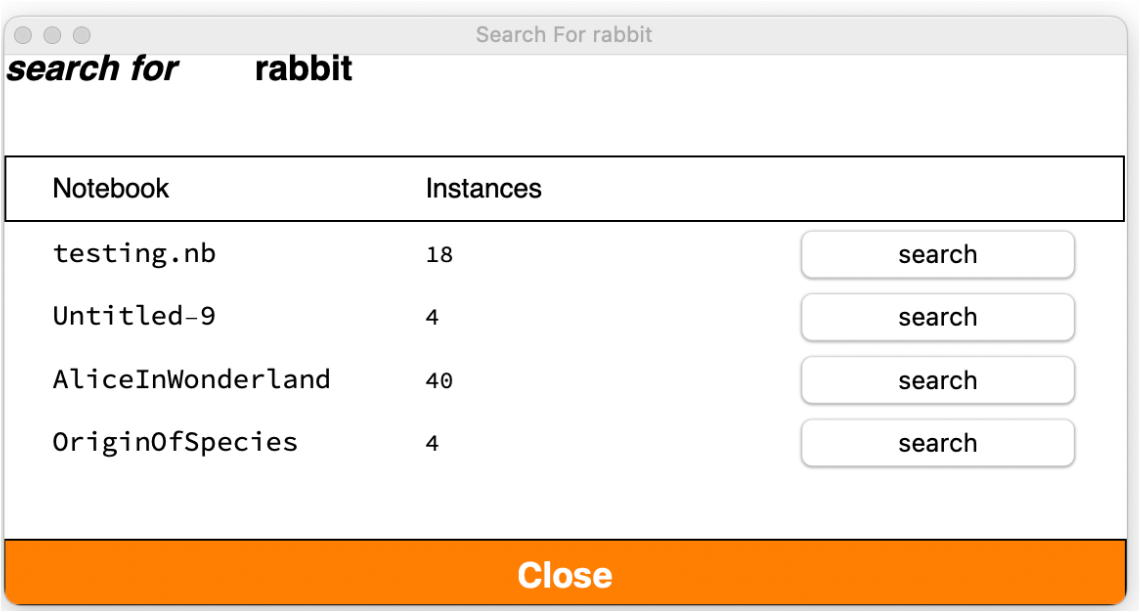1140x612 pixels.
Task: Click the instance count 4 for OriginOfSpecies
Action: [432, 443]
